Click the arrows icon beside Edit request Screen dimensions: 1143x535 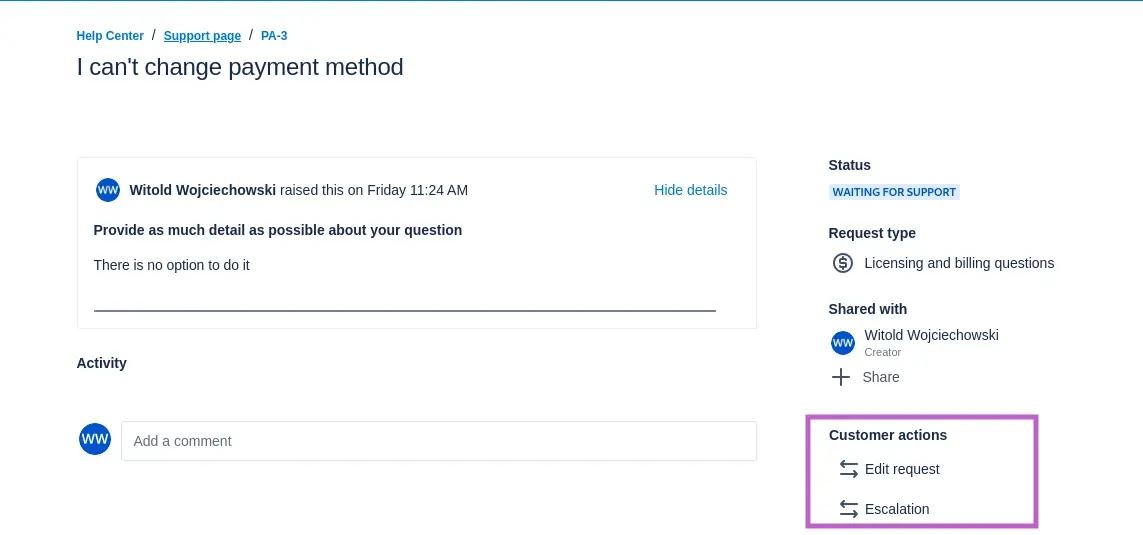coord(848,469)
